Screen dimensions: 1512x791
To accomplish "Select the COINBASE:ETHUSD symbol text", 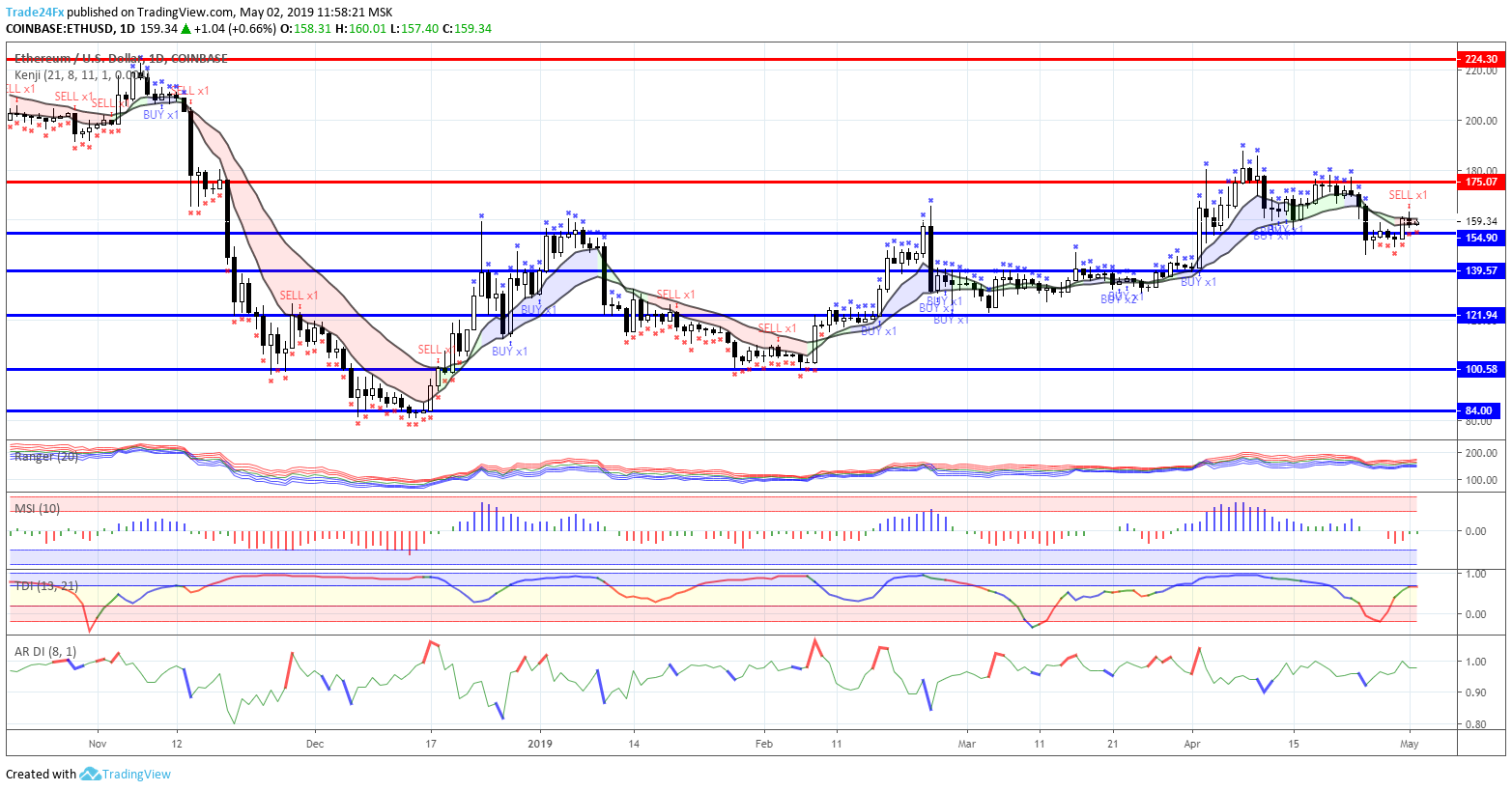I will click(x=59, y=28).
